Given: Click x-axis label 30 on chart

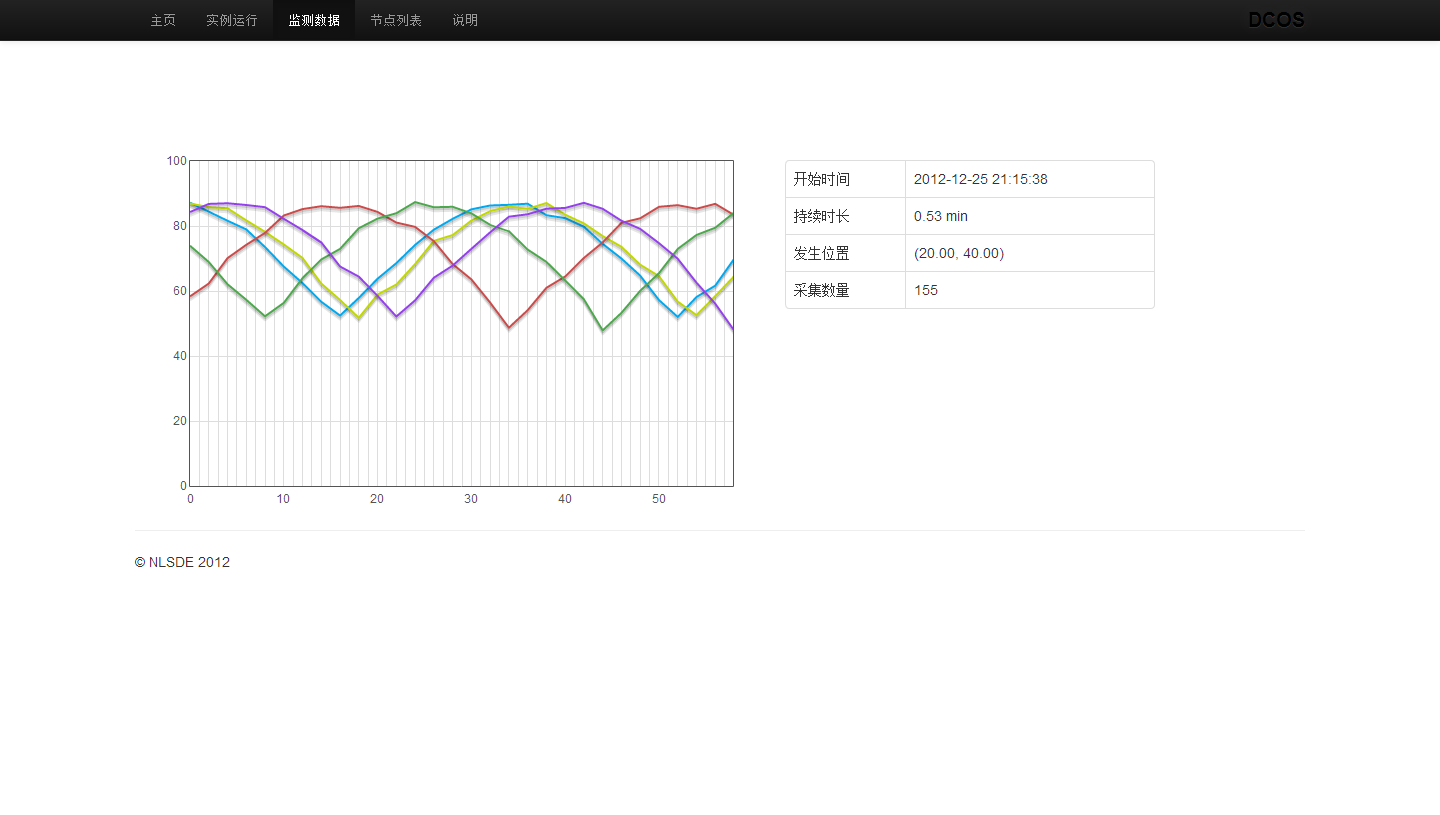Looking at the screenshot, I should [471, 499].
